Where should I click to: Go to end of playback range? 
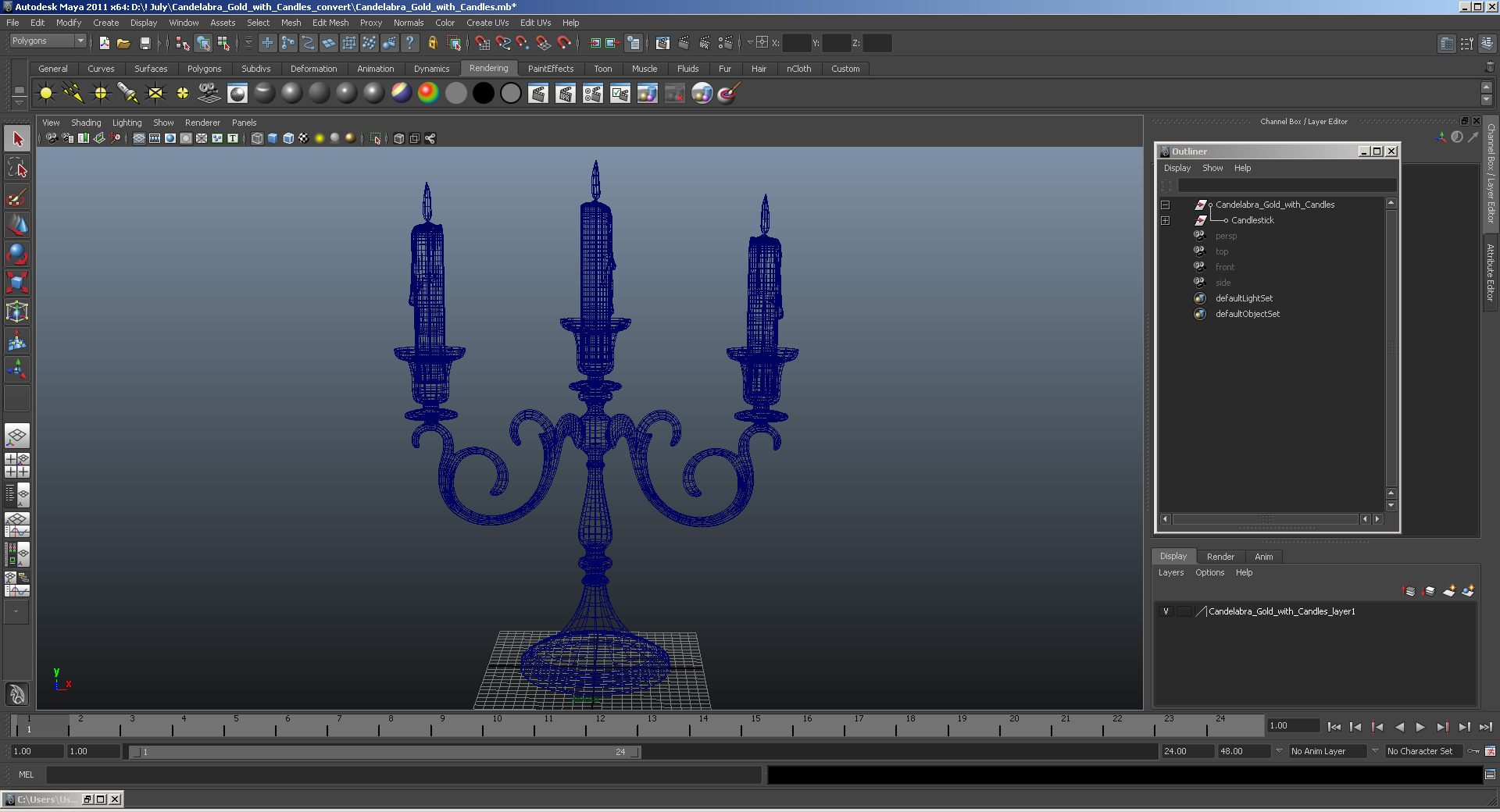click(x=1486, y=727)
